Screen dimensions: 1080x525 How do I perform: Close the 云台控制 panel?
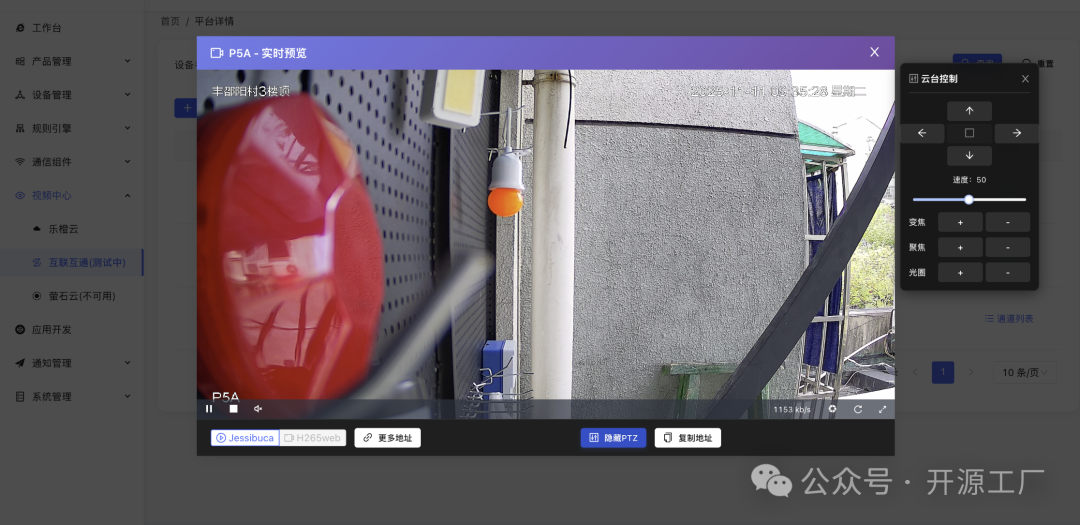pyautogui.click(x=1025, y=79)
